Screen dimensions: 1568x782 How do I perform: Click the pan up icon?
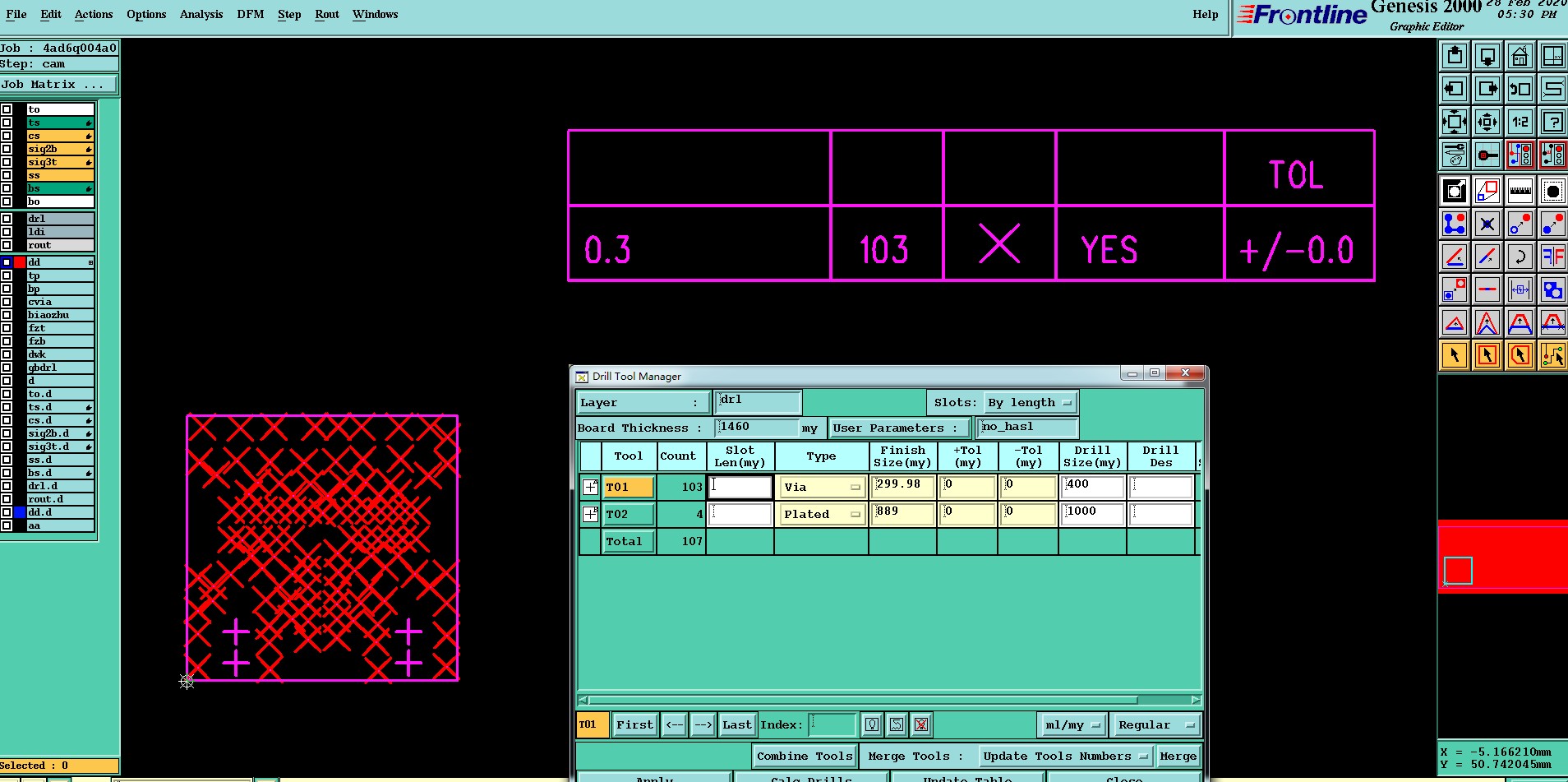point(1455,56)
